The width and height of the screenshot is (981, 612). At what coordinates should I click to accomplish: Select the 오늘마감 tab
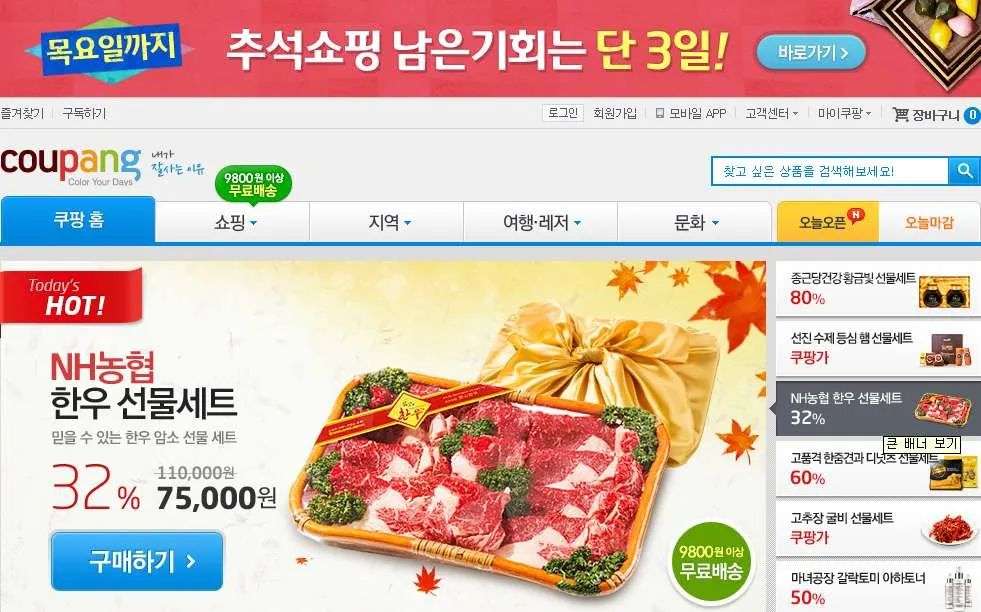(929, 222)
